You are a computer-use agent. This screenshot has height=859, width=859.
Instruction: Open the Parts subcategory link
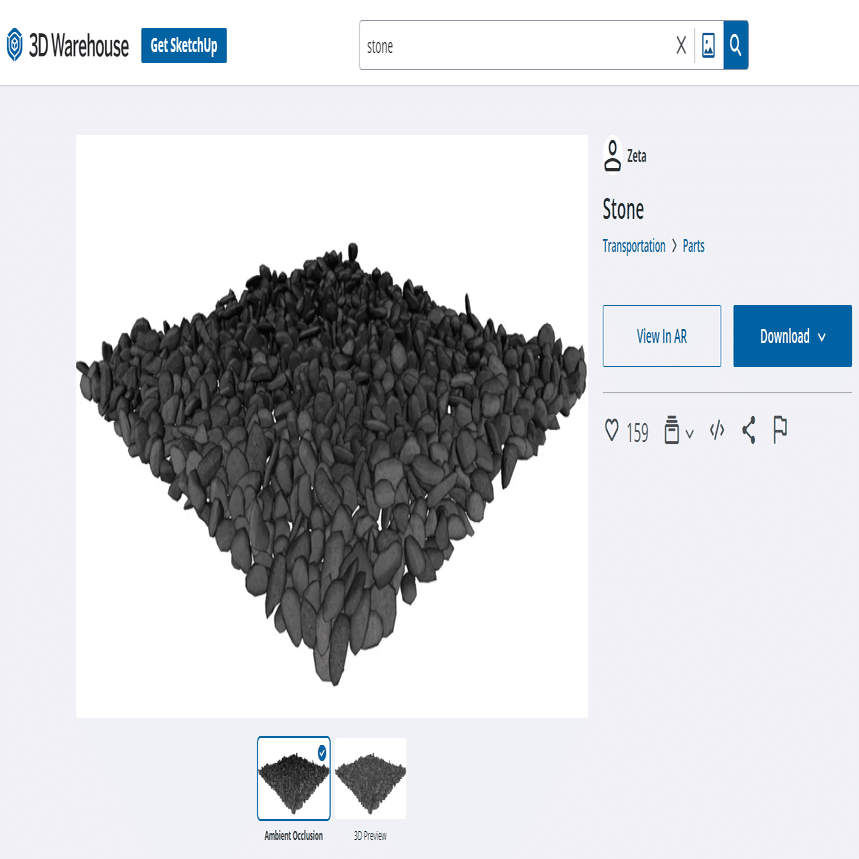coord(694,246)
